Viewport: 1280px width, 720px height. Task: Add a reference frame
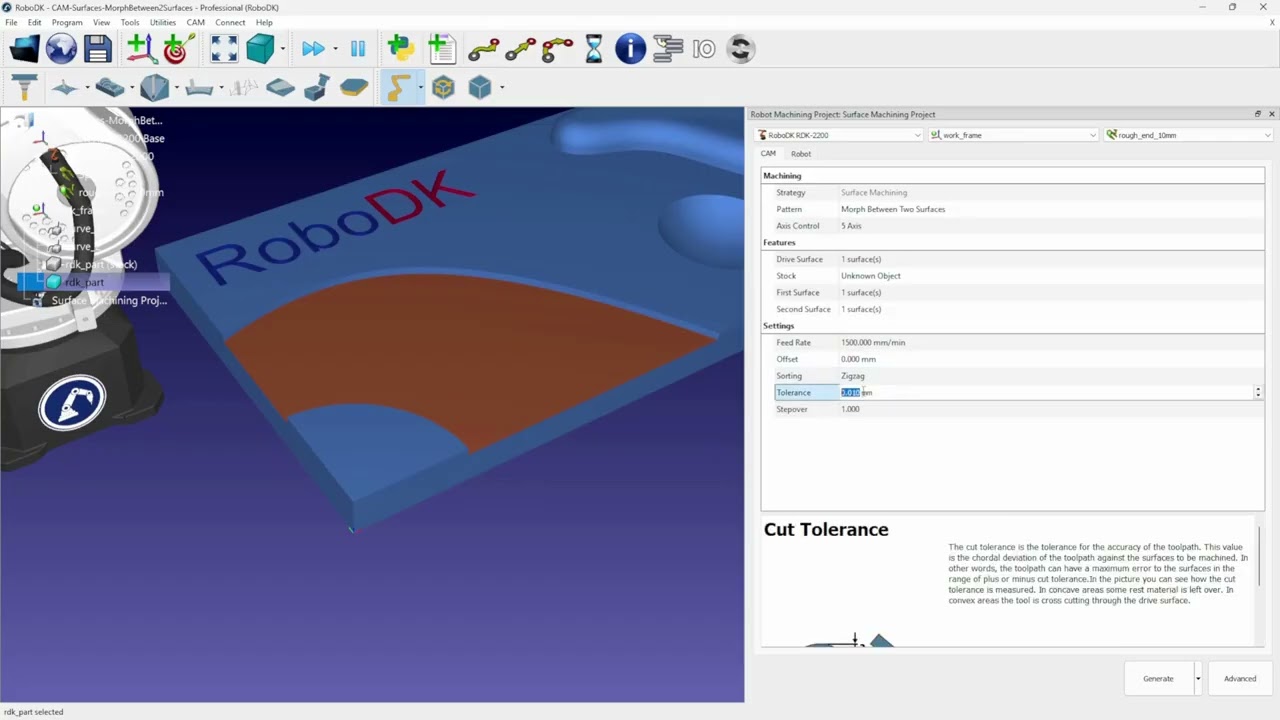pos(141,48)
